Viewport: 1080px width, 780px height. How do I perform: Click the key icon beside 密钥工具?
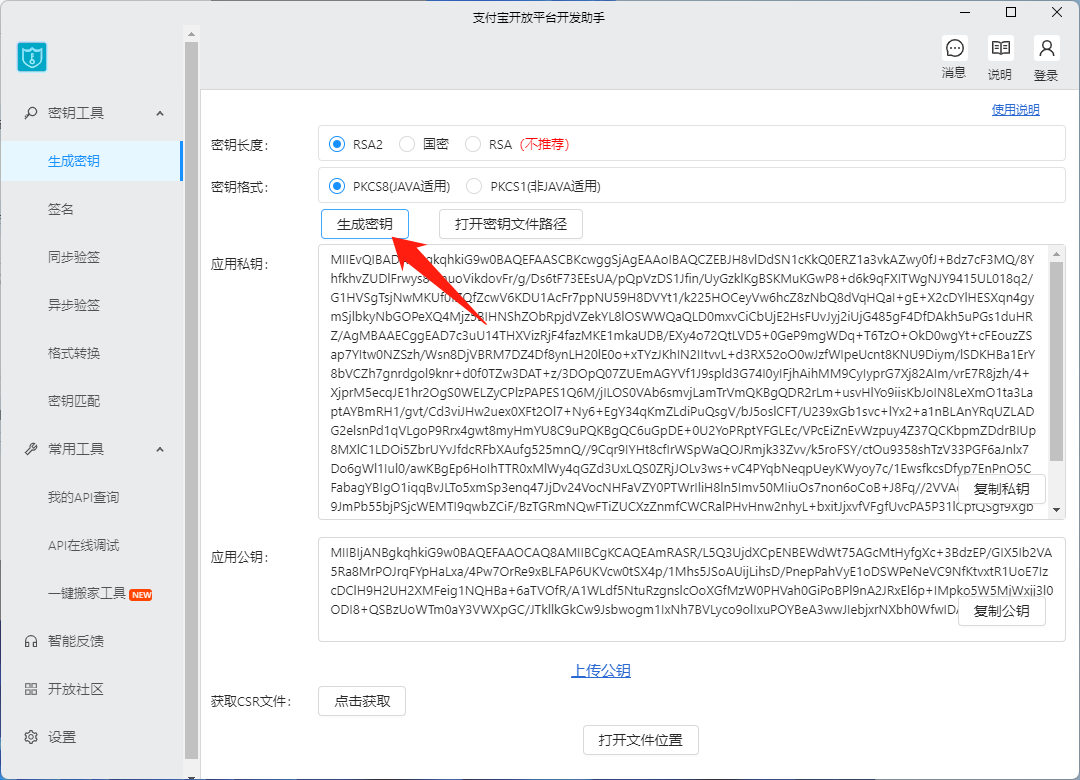31,113
